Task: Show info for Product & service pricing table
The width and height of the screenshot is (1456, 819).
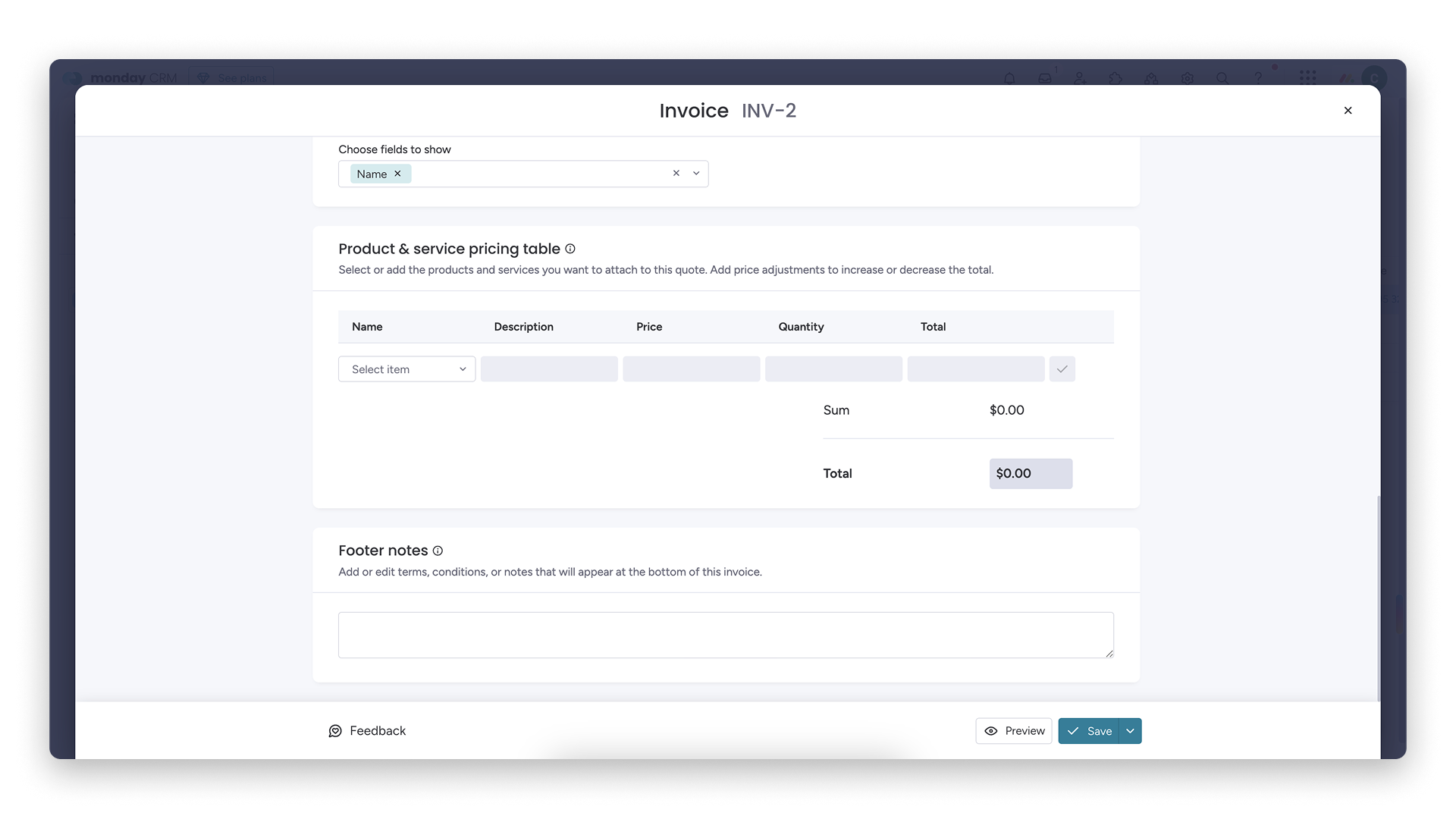Action: [570, 249]
